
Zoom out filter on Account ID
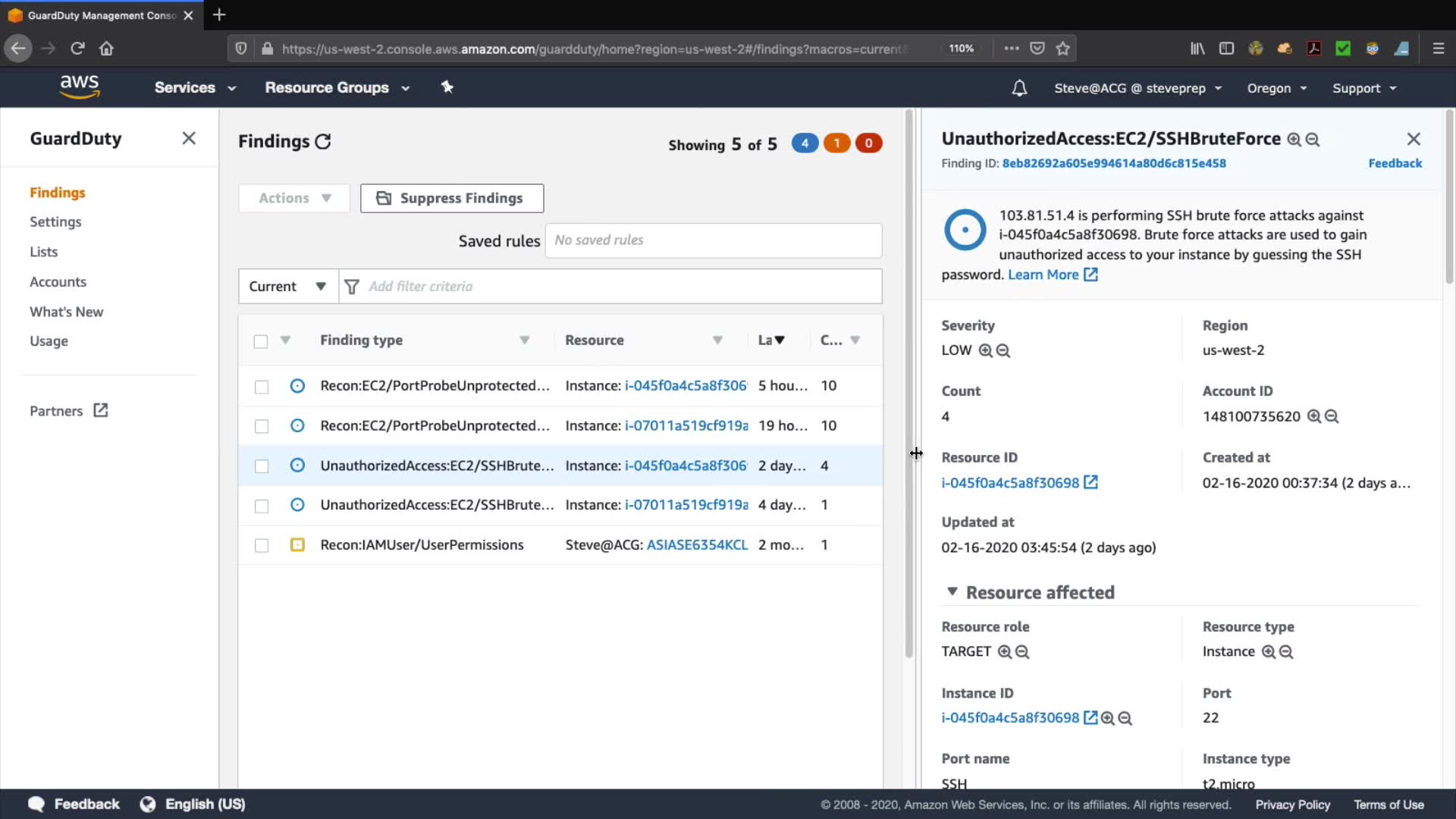tap(1332, 416)
